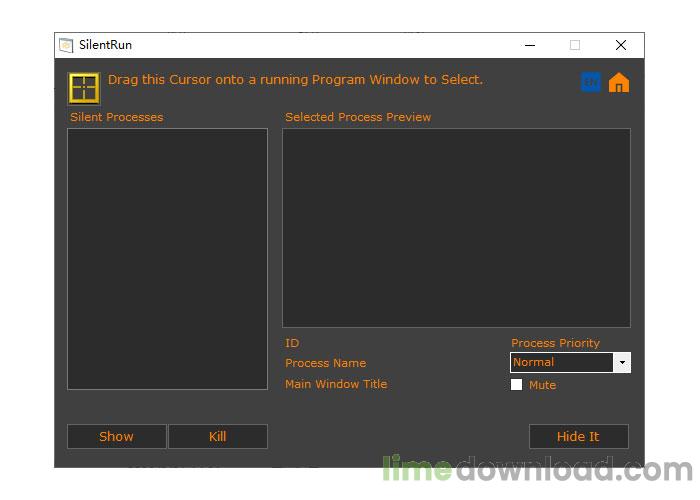Click the SilentRun title bar text
Image resolution: width=700 pixels, height=500 pixels.
click(105, 45)
